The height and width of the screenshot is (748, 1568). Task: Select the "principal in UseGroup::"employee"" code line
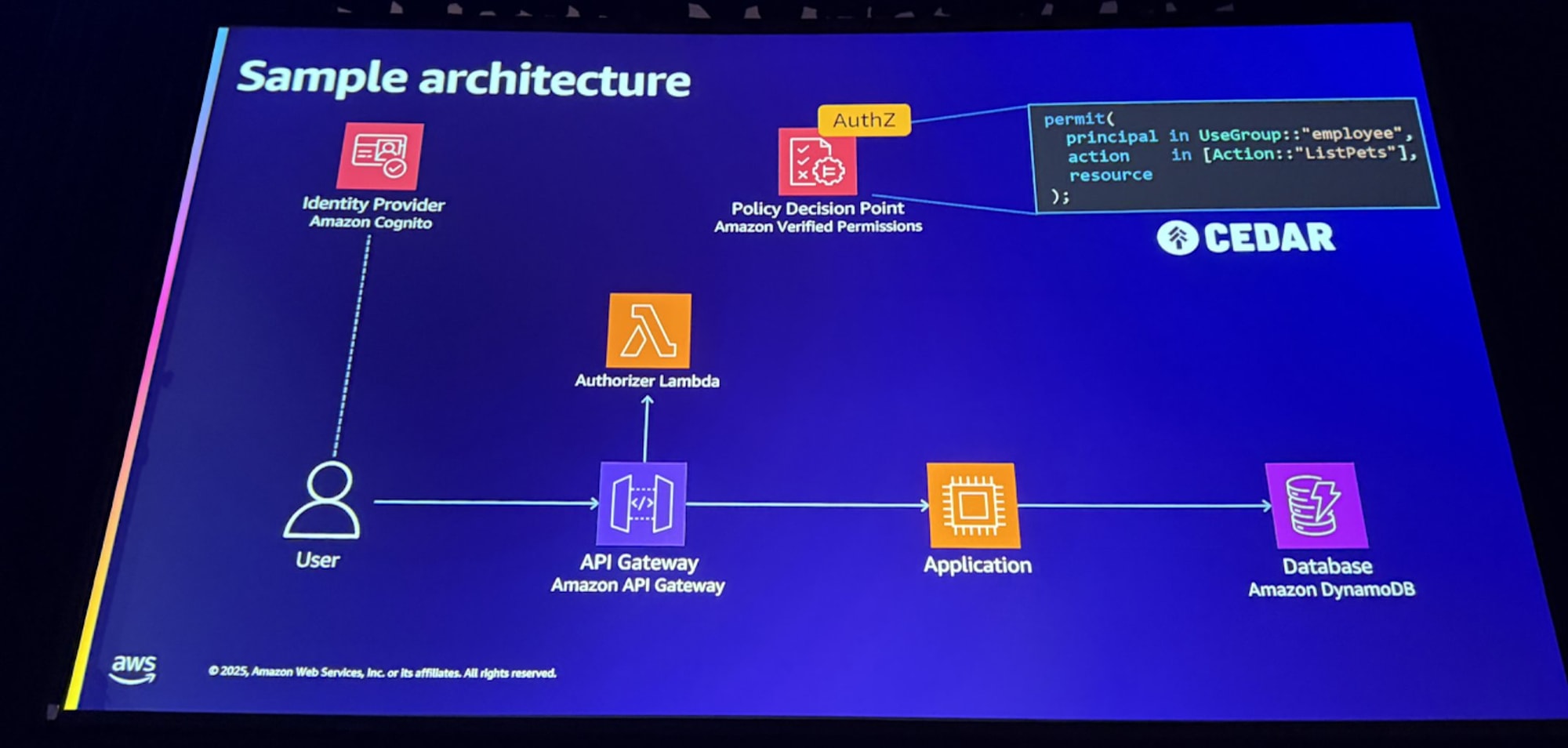[x=1239, y=135]
